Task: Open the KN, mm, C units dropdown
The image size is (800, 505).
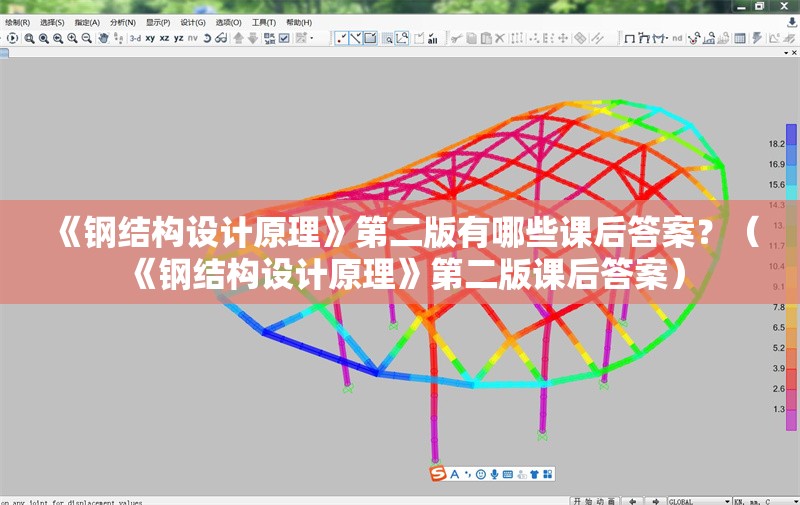Action: pyautogui.click(x=765, y=501)
